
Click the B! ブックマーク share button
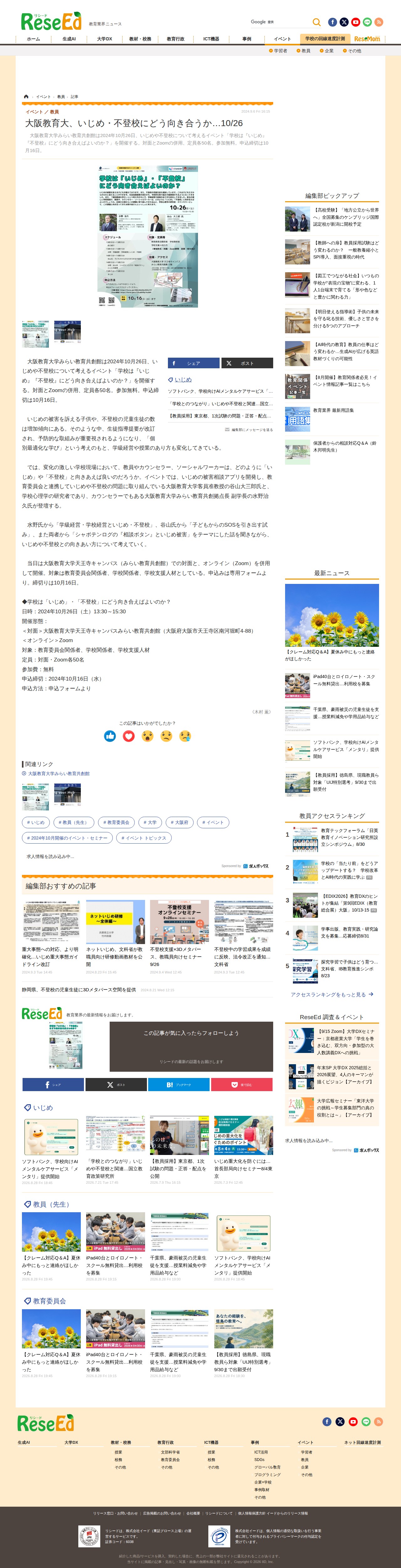[179, 1085]
